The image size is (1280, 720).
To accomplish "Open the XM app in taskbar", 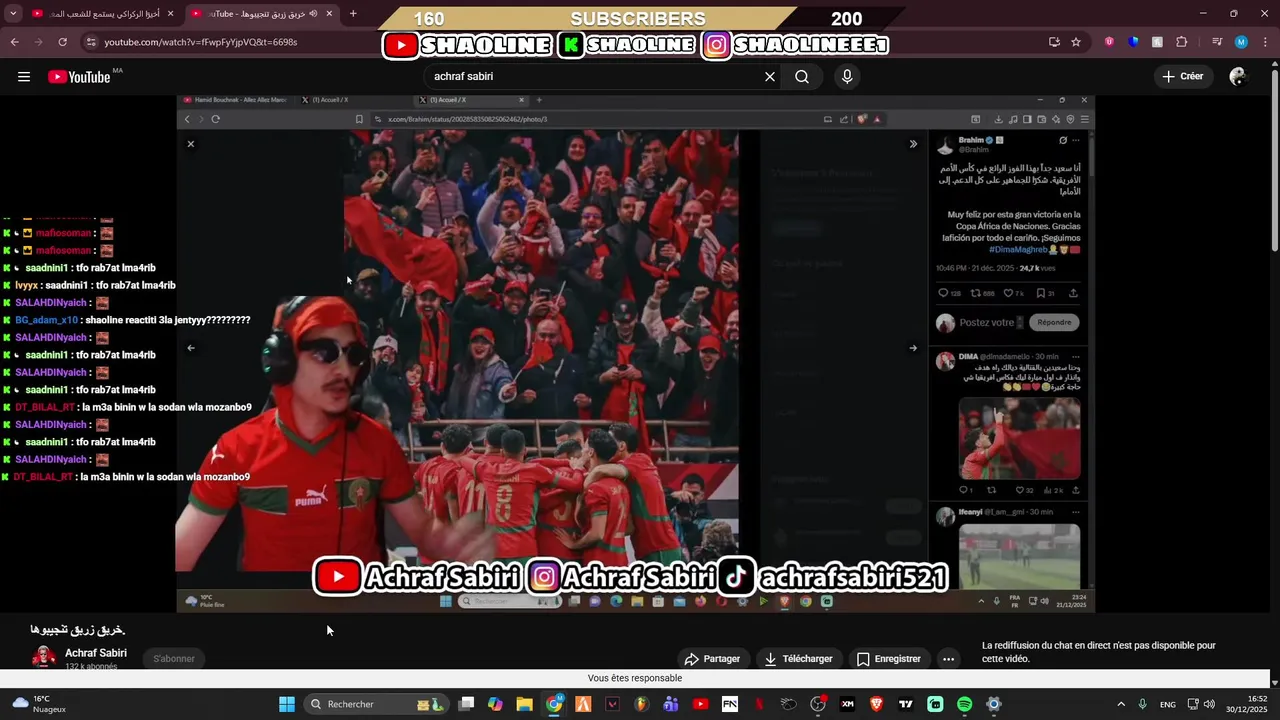I will coord(848,704).
